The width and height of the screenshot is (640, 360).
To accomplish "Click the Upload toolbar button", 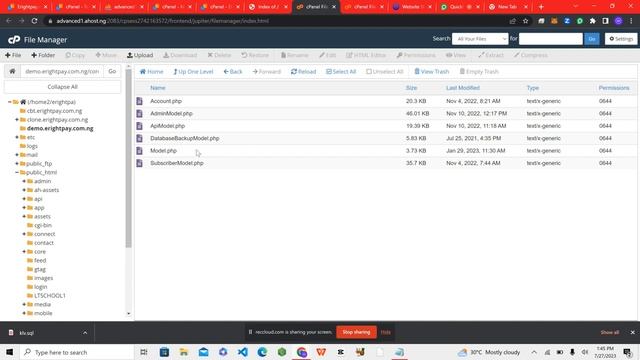I will click(140, 55).
